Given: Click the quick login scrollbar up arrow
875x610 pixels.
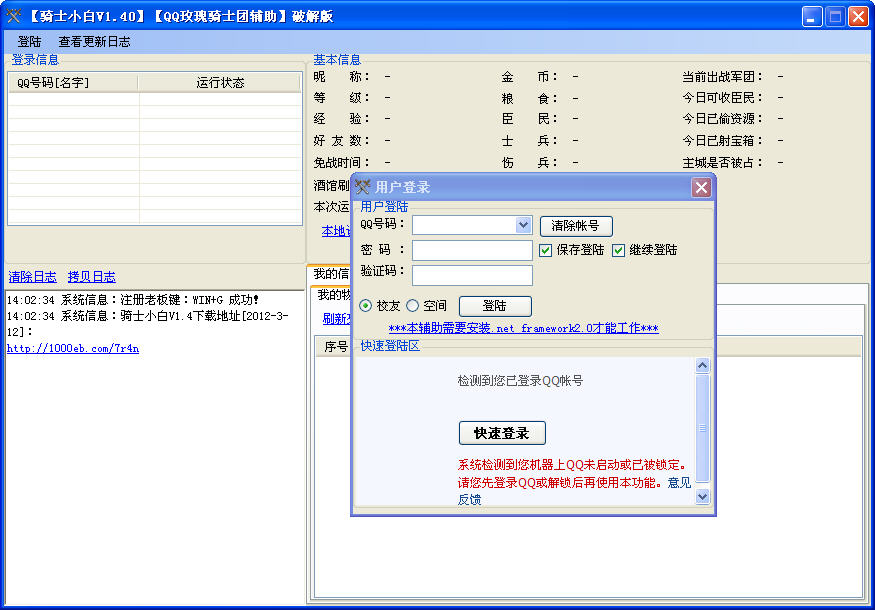Looking at the screenshot, I should coord(703,366).
